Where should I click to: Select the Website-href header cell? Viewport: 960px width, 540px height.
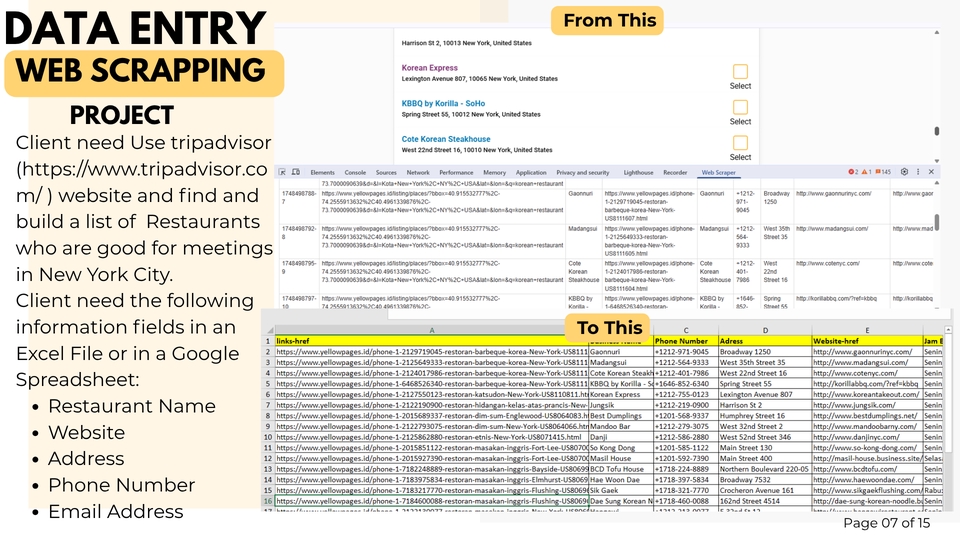[867, 341]
